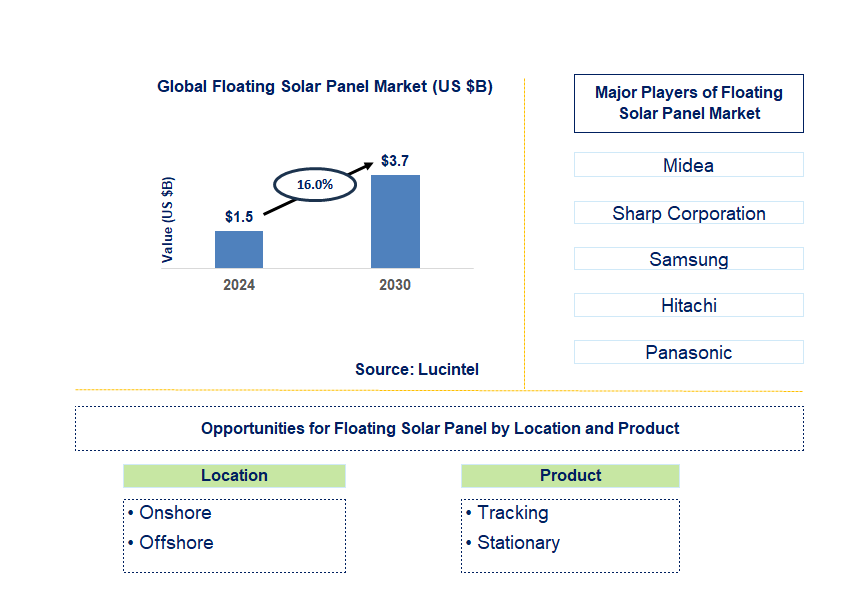Screen dimensions: 868x613
Task: Click the Samsung player box
Action: coord(688,259)
